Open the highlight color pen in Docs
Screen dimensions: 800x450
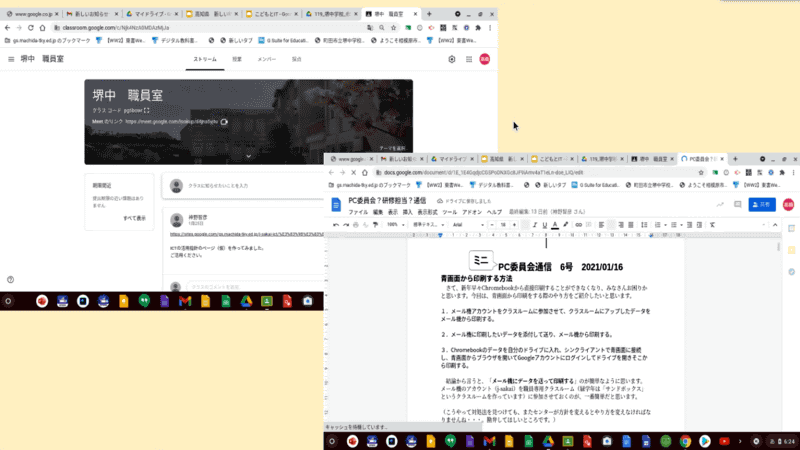click(x=566, y=225)
